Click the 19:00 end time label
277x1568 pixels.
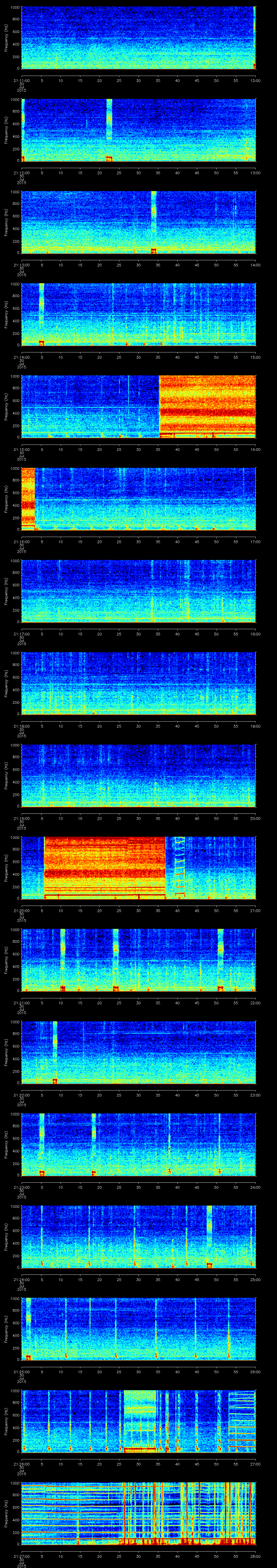255,726
